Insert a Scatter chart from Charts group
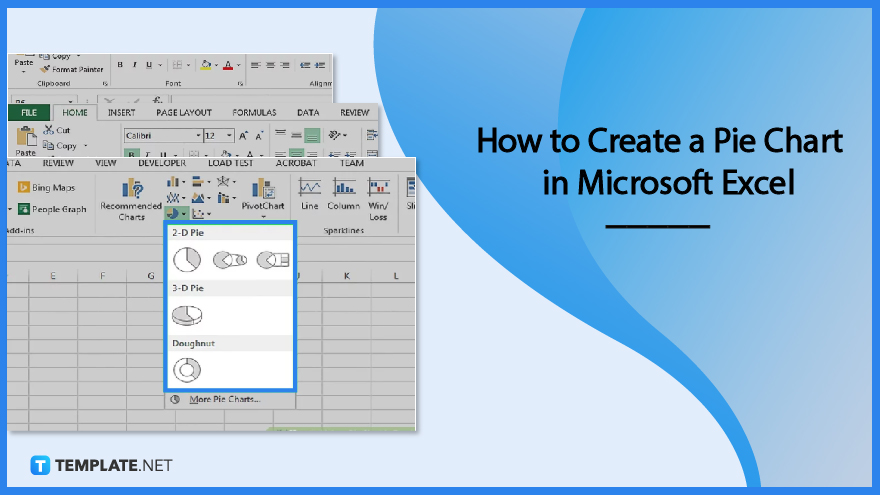The image size is (880, 495). [x=201, y=214]
